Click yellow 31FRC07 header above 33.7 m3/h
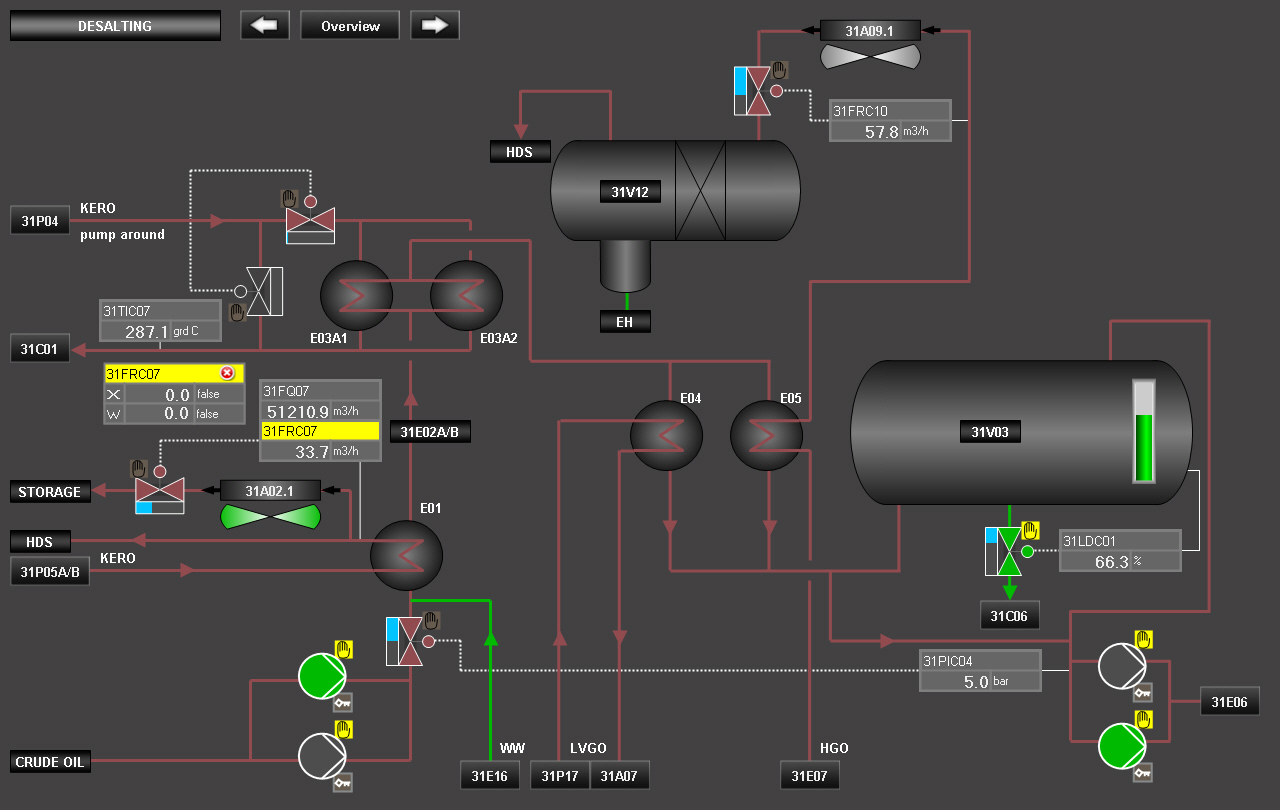This screenshot has width=1280, height=810. pos(320,431)
